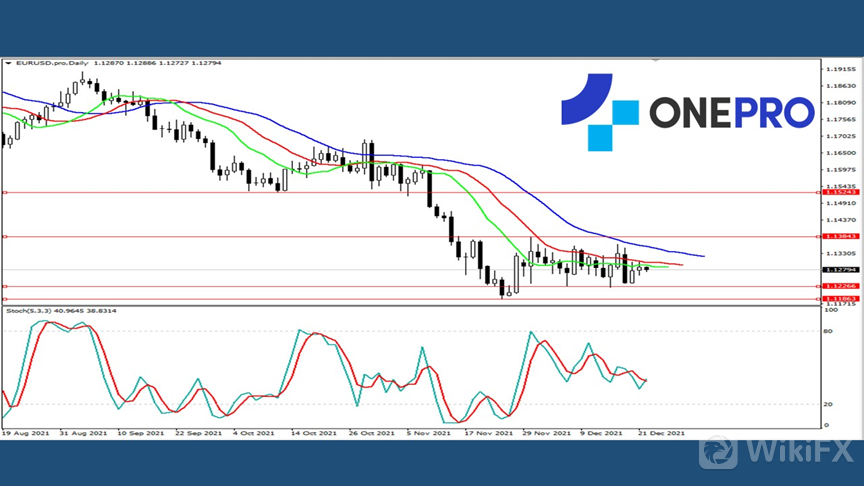Click the small triangle beside the EURUSD.pro title
Viewport: 864px width, 486px height.
[7, 63]
